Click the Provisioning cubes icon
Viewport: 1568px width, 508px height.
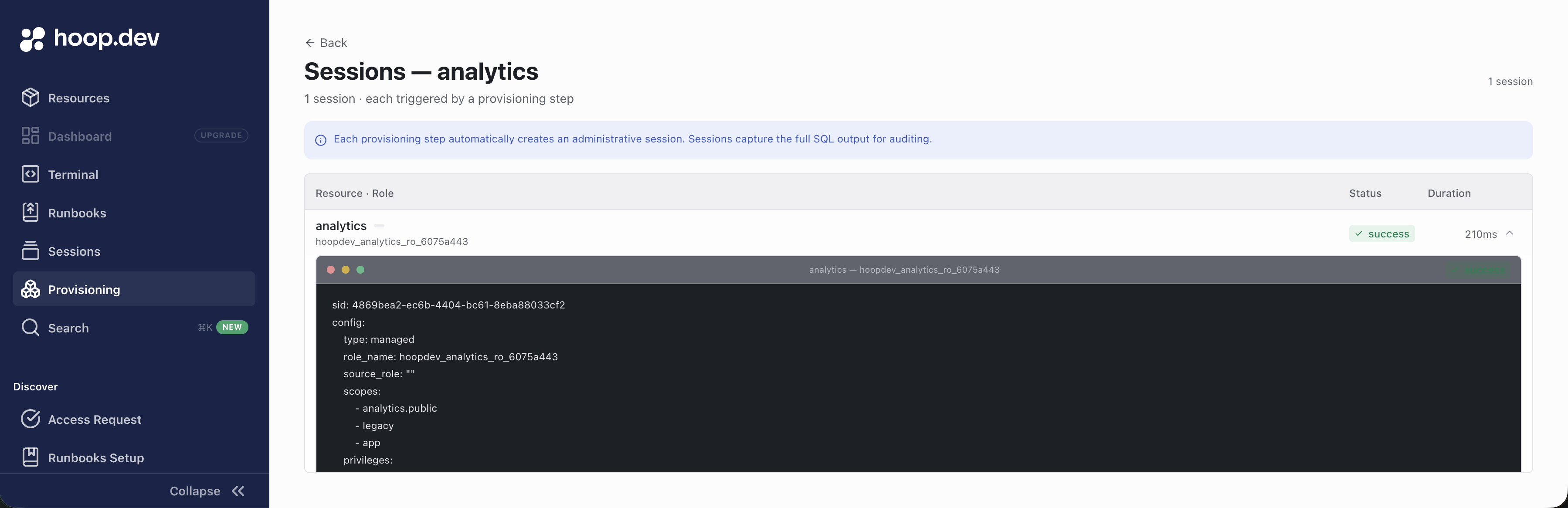tap(31, 289)
